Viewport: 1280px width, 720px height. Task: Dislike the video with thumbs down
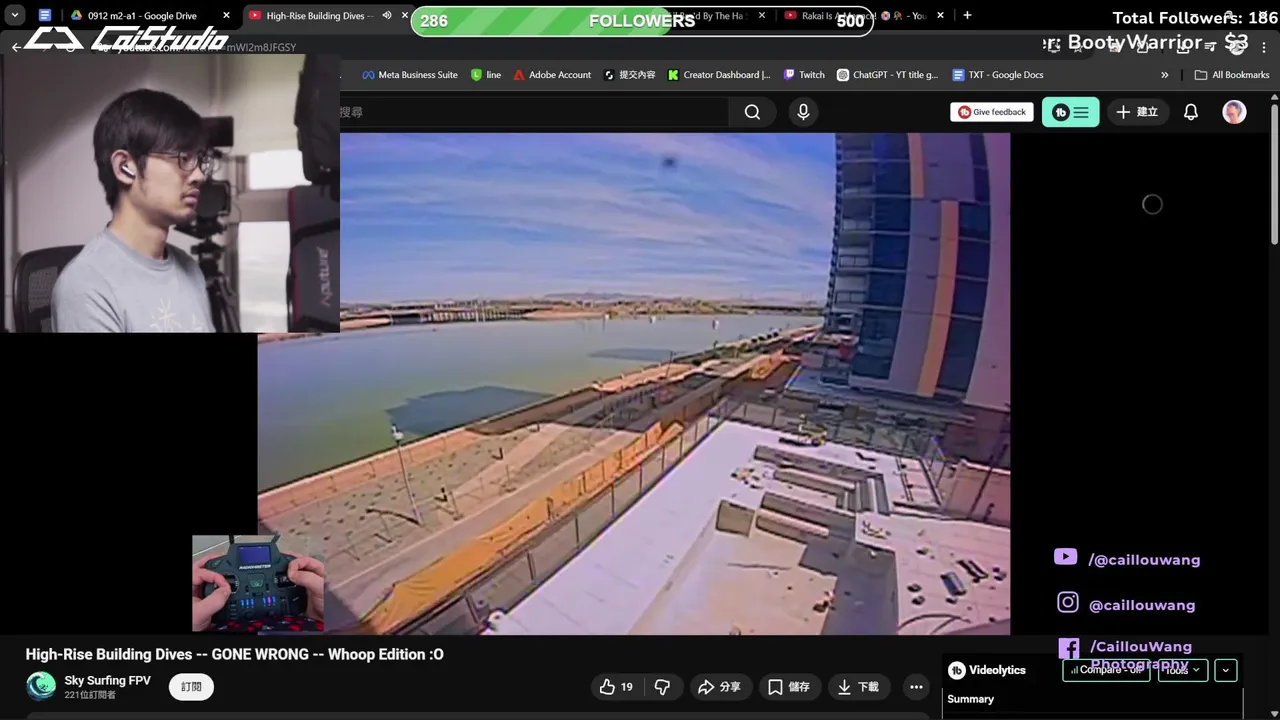[662, 687]
